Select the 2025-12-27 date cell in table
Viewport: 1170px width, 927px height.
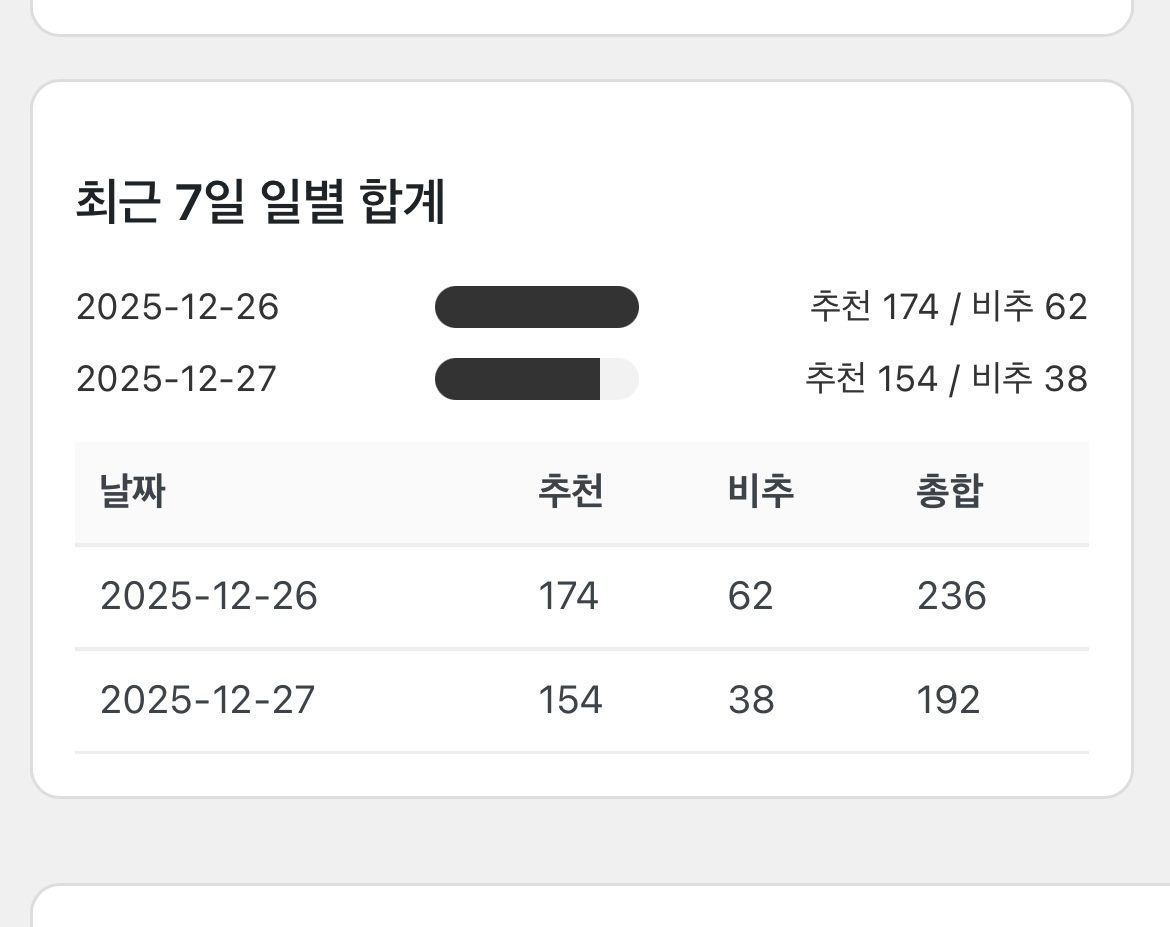click(208, 700)
